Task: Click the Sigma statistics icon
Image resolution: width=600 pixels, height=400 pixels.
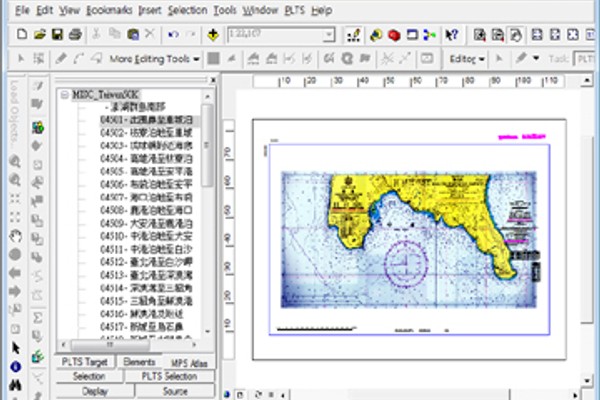Action: point(38,318)
